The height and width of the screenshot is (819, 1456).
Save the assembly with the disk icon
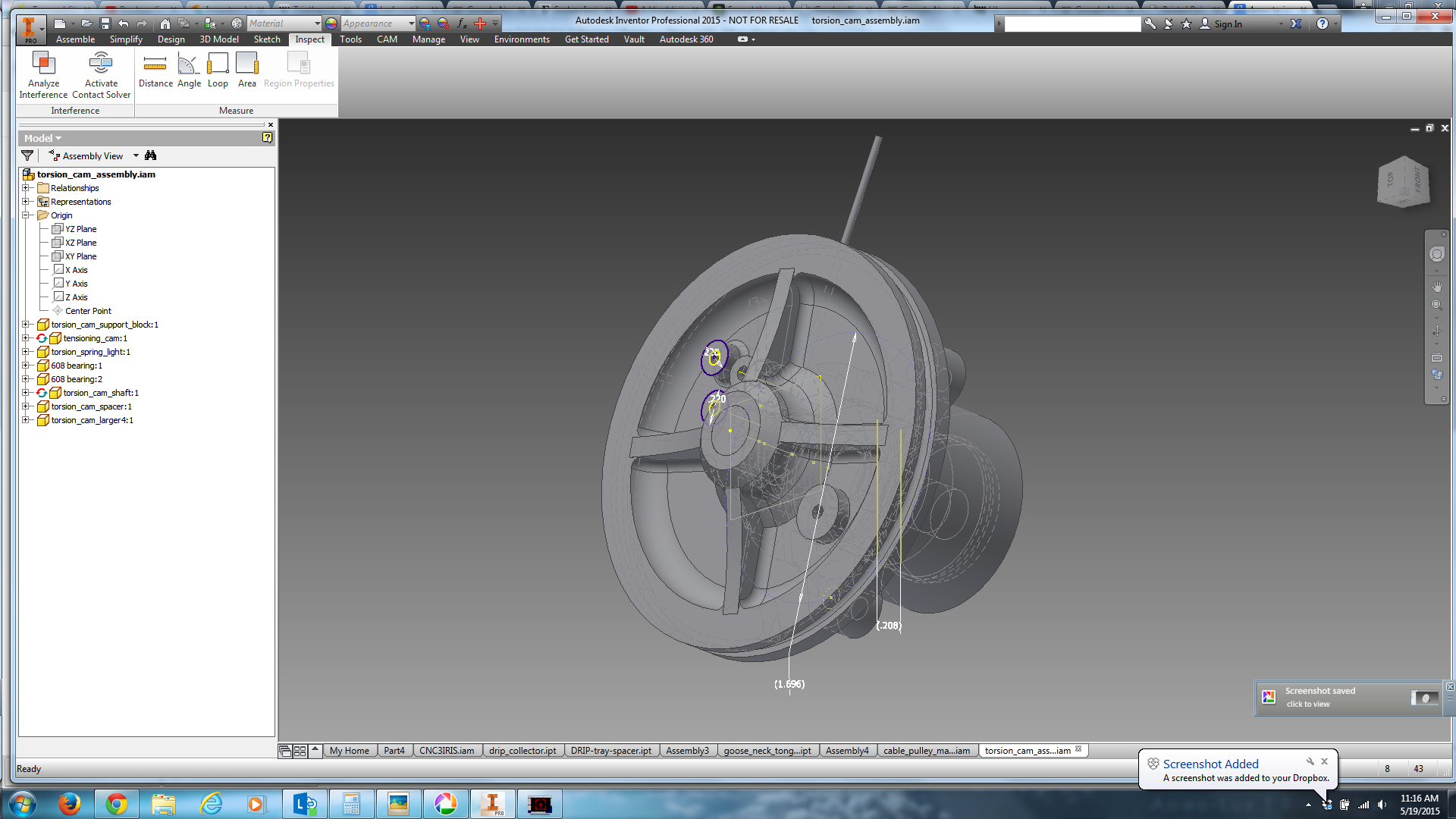click(105, 24)
